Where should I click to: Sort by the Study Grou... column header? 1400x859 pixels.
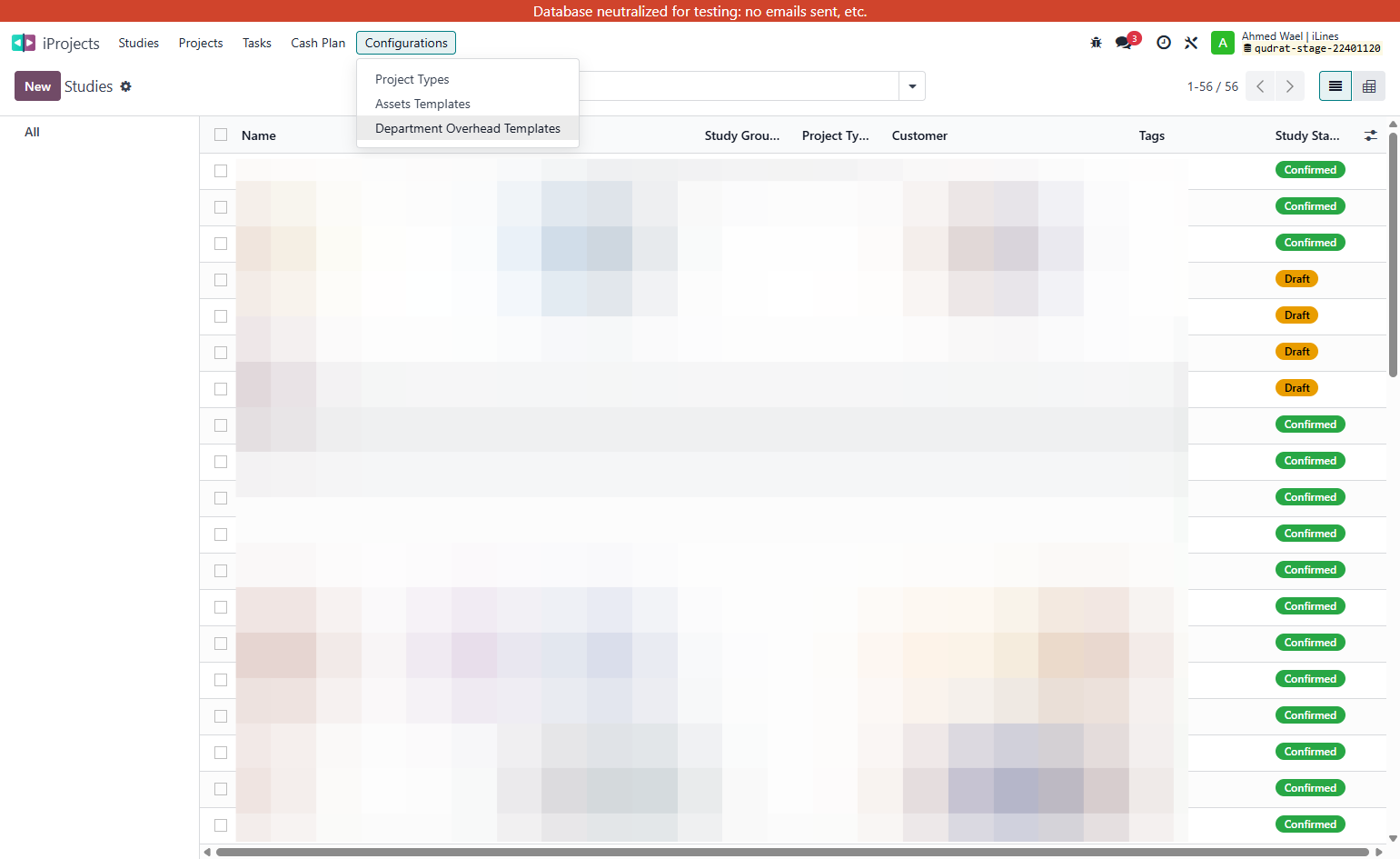pyautogui.click(x=742, y=135)
